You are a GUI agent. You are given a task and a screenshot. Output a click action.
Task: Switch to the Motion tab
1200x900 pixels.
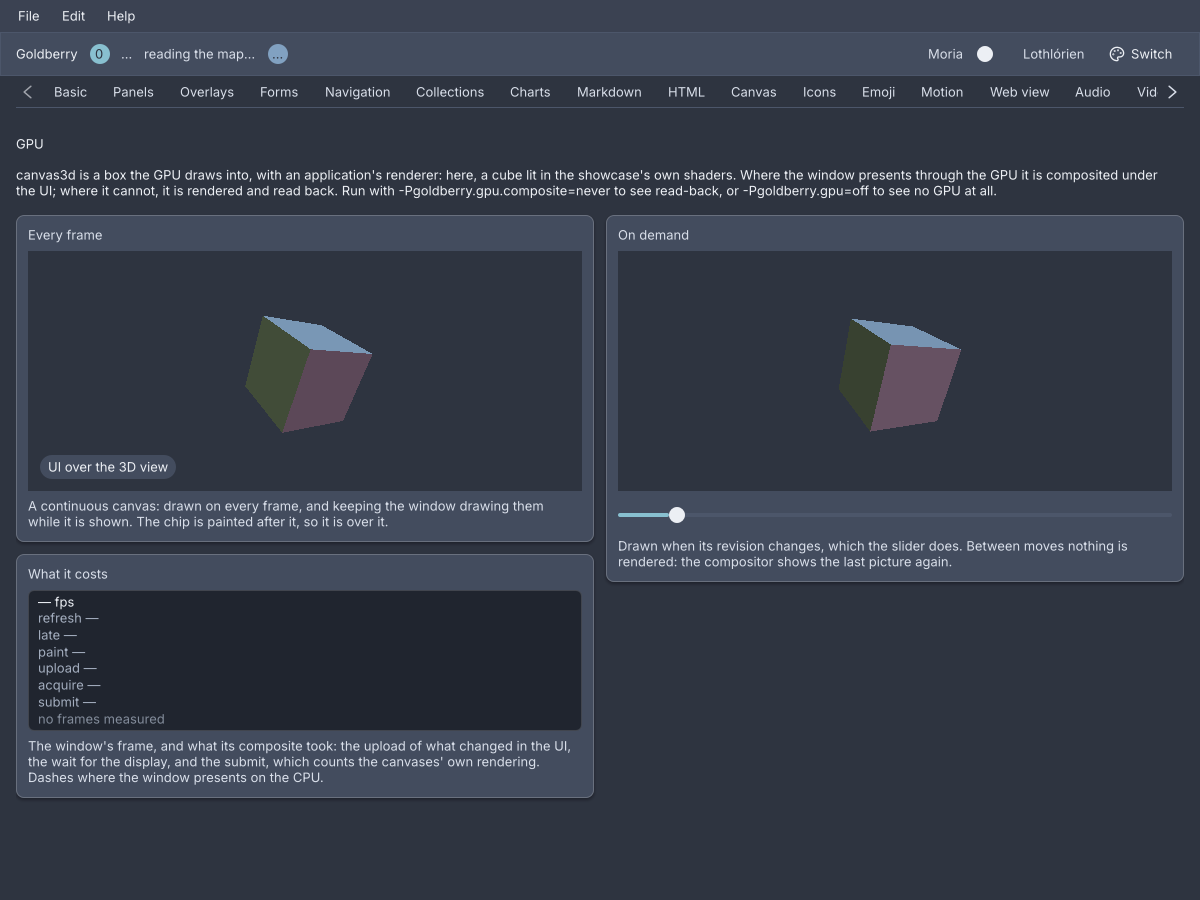click(942, 92)
